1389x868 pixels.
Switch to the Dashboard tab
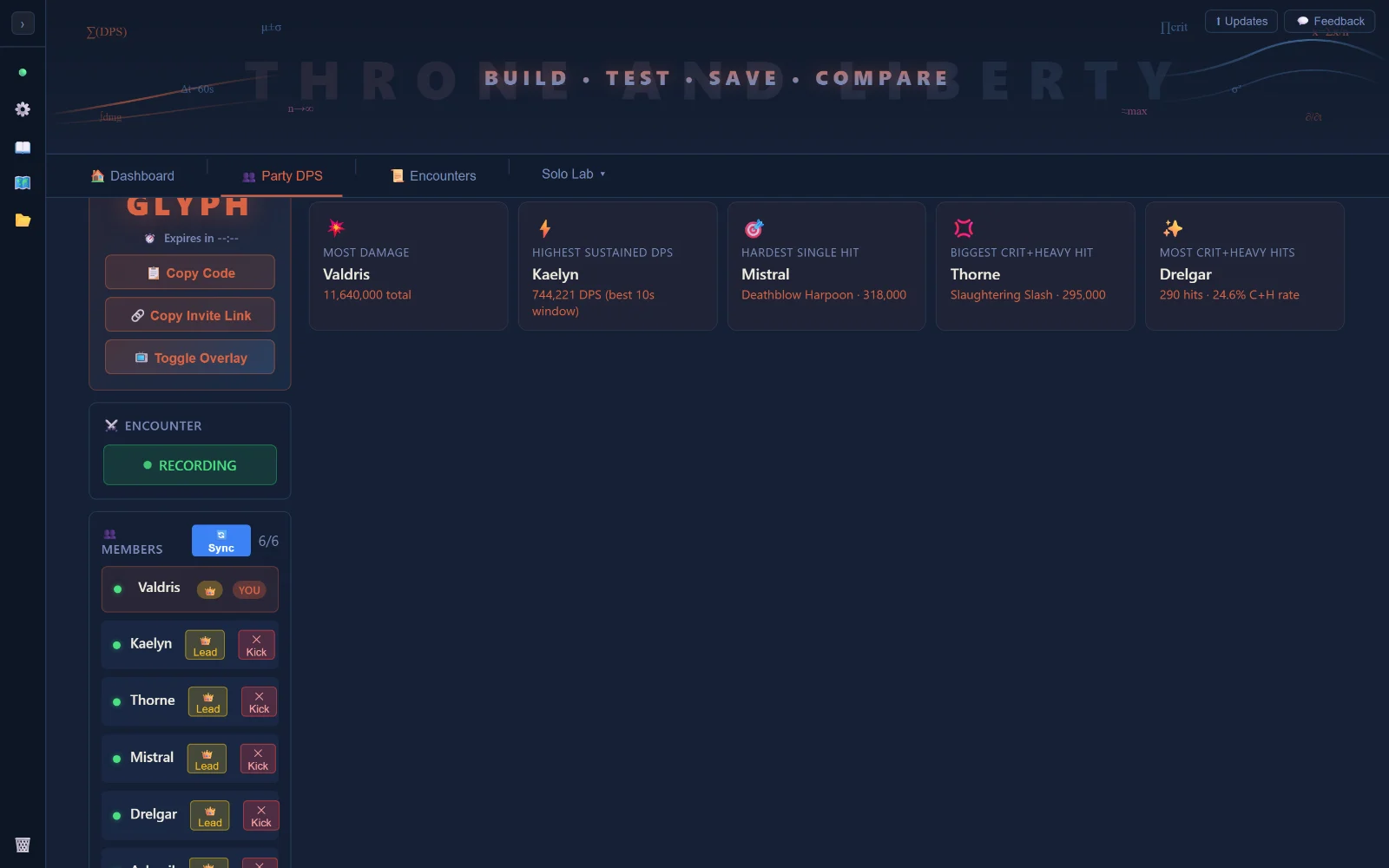[133, 175]
